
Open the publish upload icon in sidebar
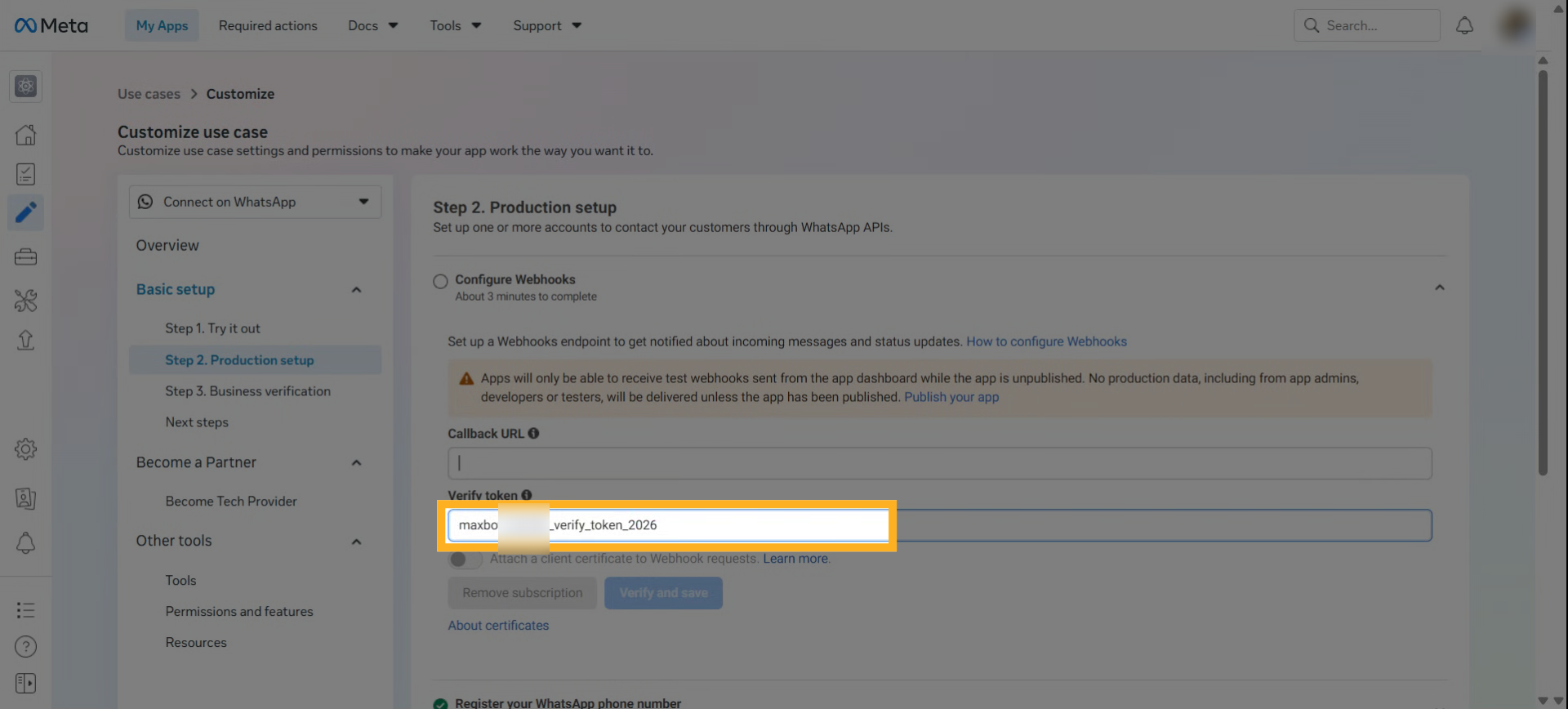tap(25, 340)
